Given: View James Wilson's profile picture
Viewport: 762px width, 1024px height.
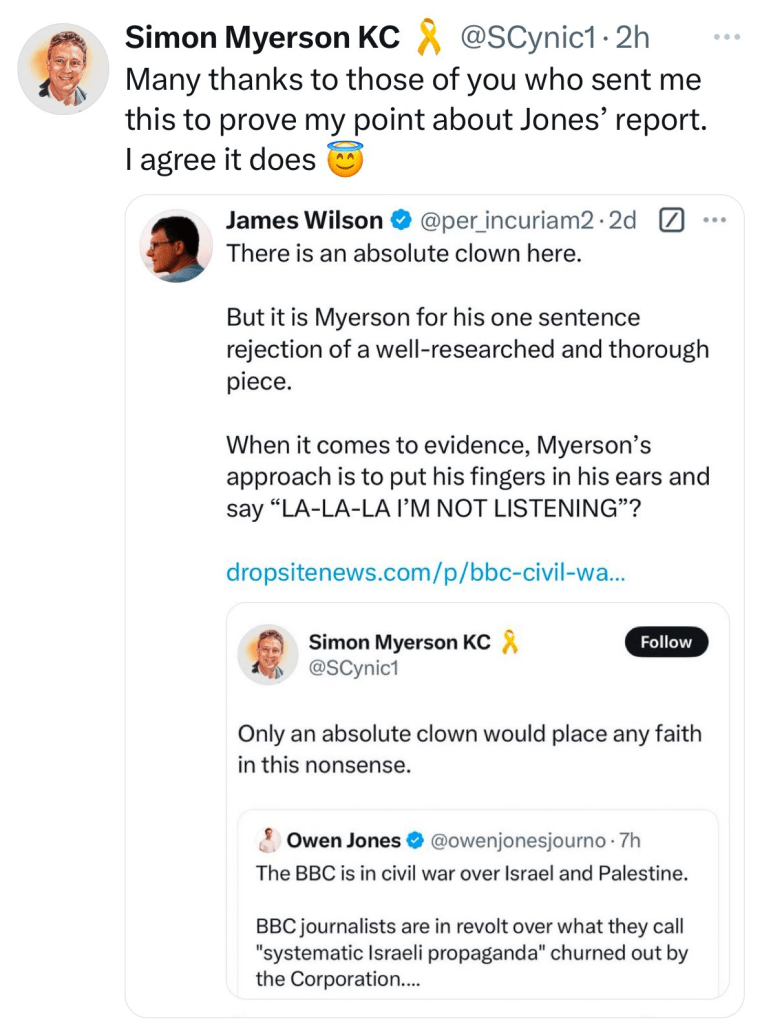Looking at the screenshot, I should click(x=176, y=246).
